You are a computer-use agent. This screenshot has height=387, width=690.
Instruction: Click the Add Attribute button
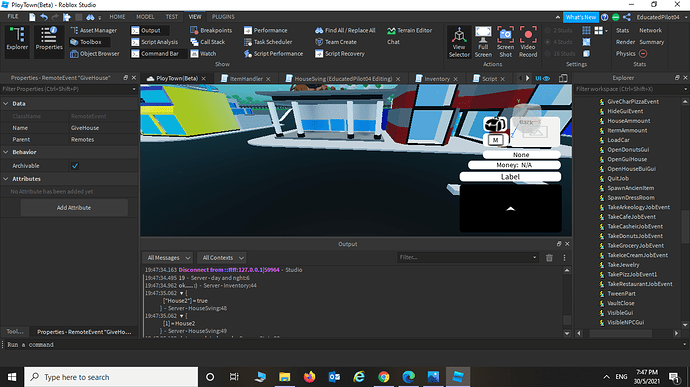[74, 208]
